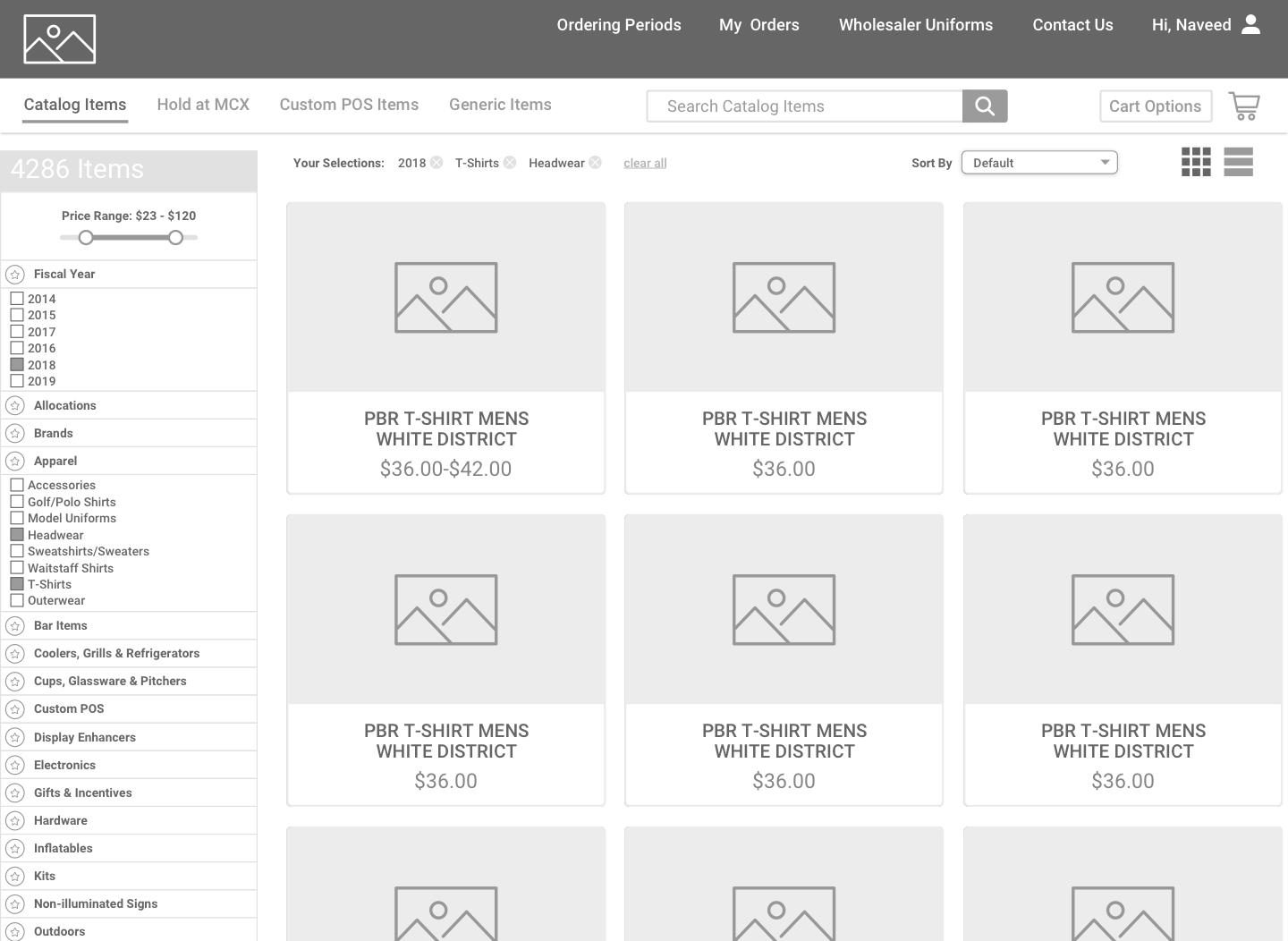This screenshot has height=941, width=1288.
Task: Click Hi, Naveed account greeting
Action: (x=1191, y=25)
